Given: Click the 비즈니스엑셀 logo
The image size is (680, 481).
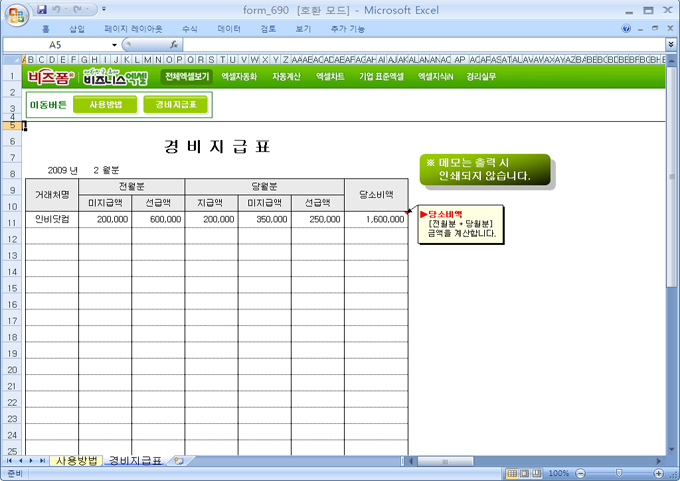Looking at the screenshot, I should click(115, 77).
